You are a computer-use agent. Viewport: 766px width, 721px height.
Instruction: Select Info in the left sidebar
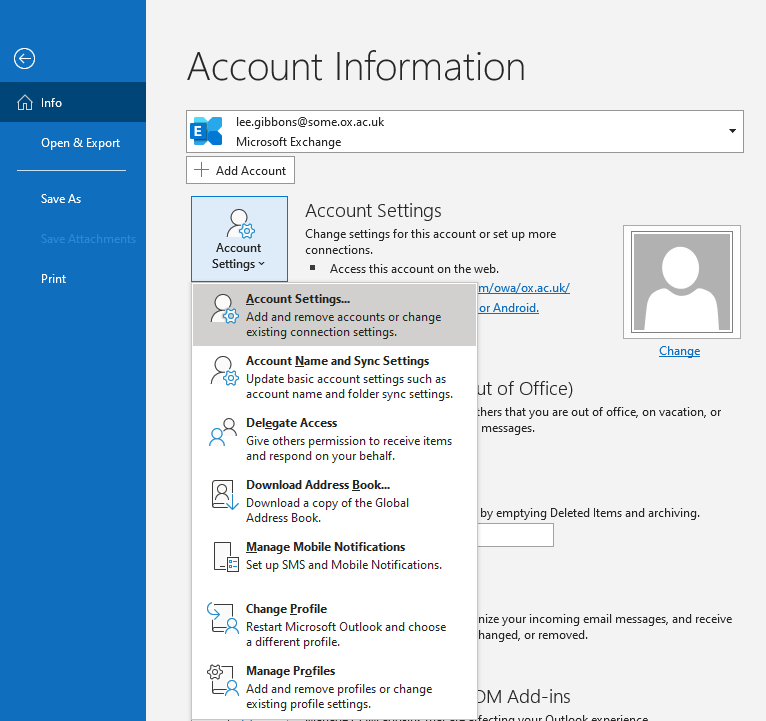click(x=52, y=103)
